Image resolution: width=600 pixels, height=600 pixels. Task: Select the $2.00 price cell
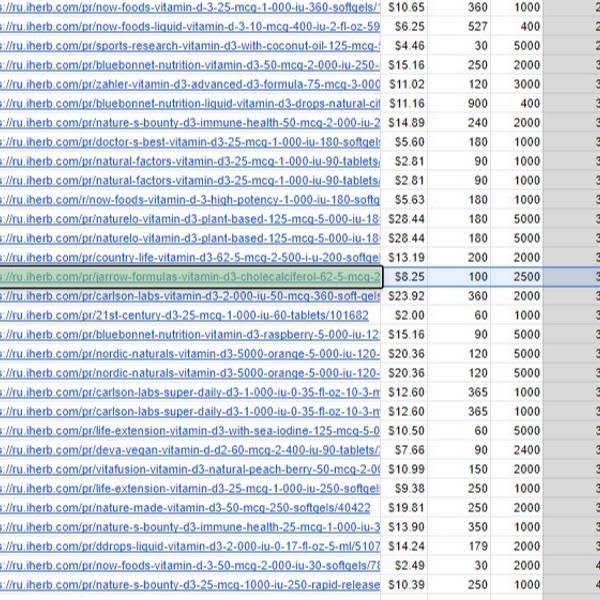(404, 315)
